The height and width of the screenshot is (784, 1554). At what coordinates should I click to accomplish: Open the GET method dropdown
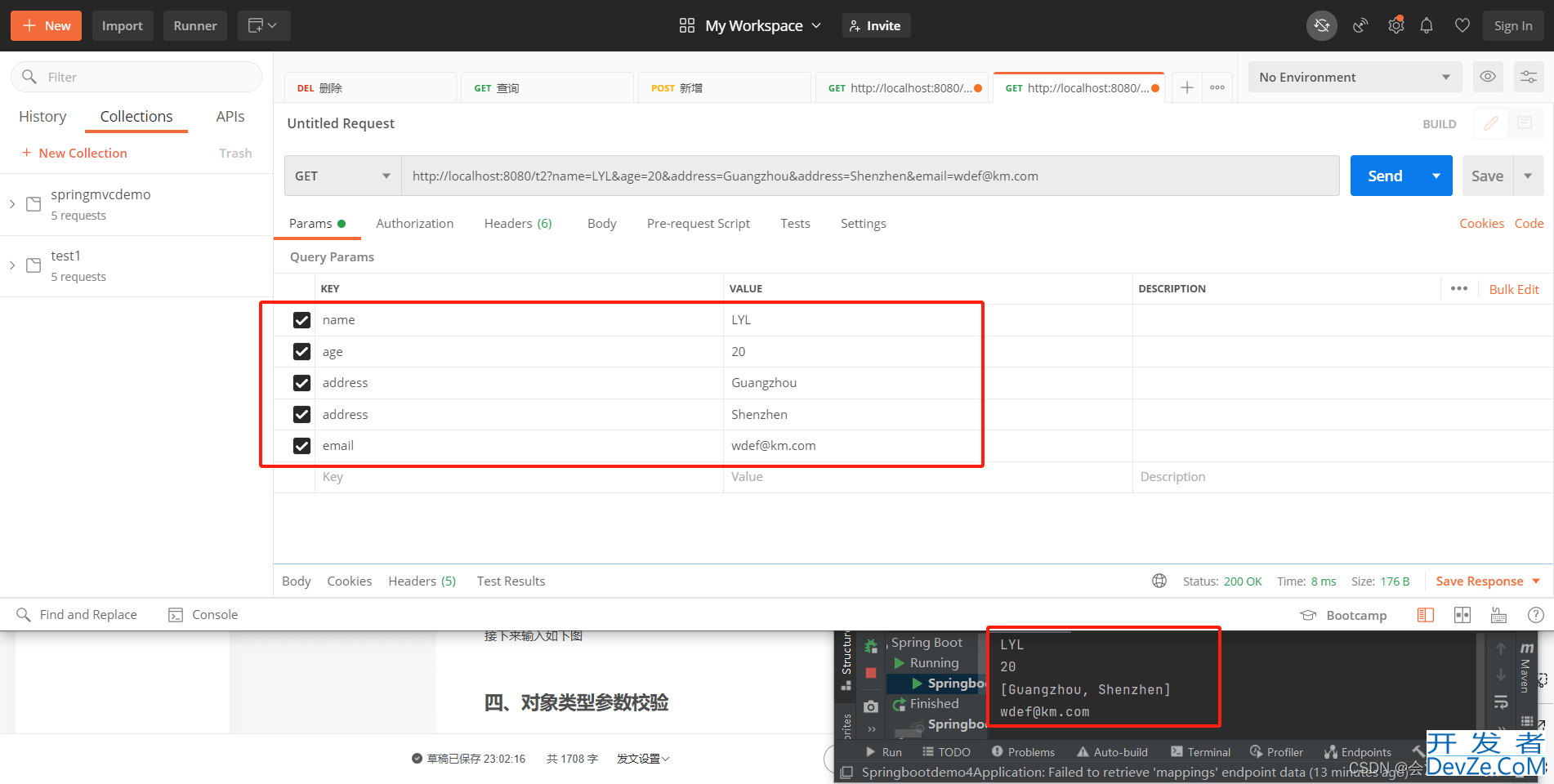pos(342,176)
